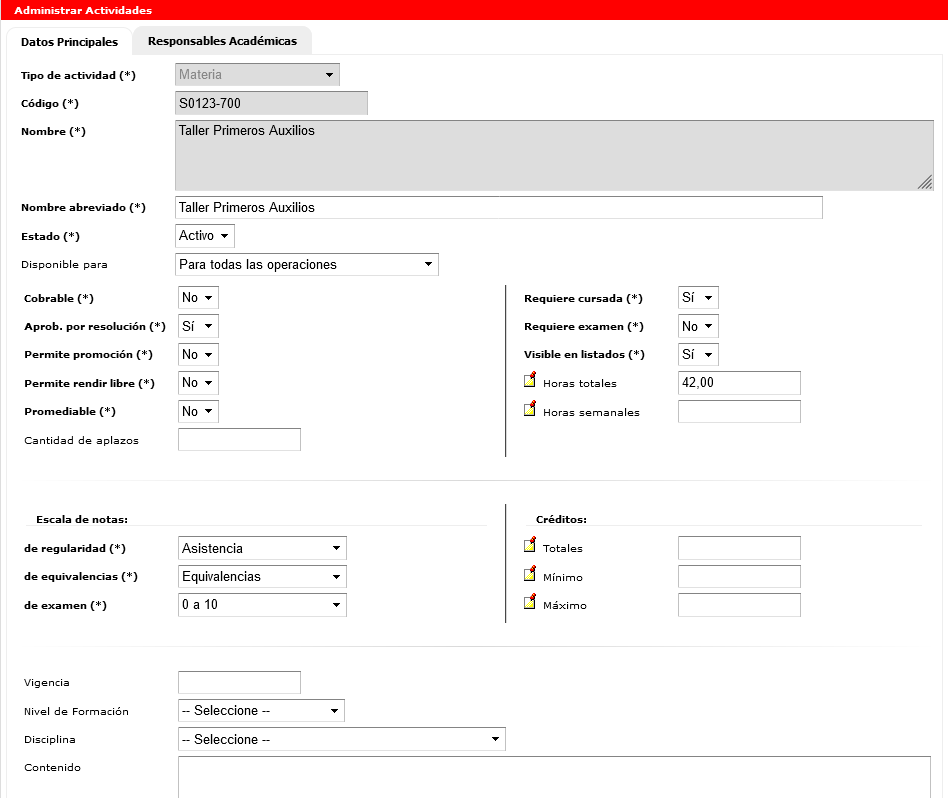Open the Promediable dropdown
This screenshot has height=798, width=948.
198,412
